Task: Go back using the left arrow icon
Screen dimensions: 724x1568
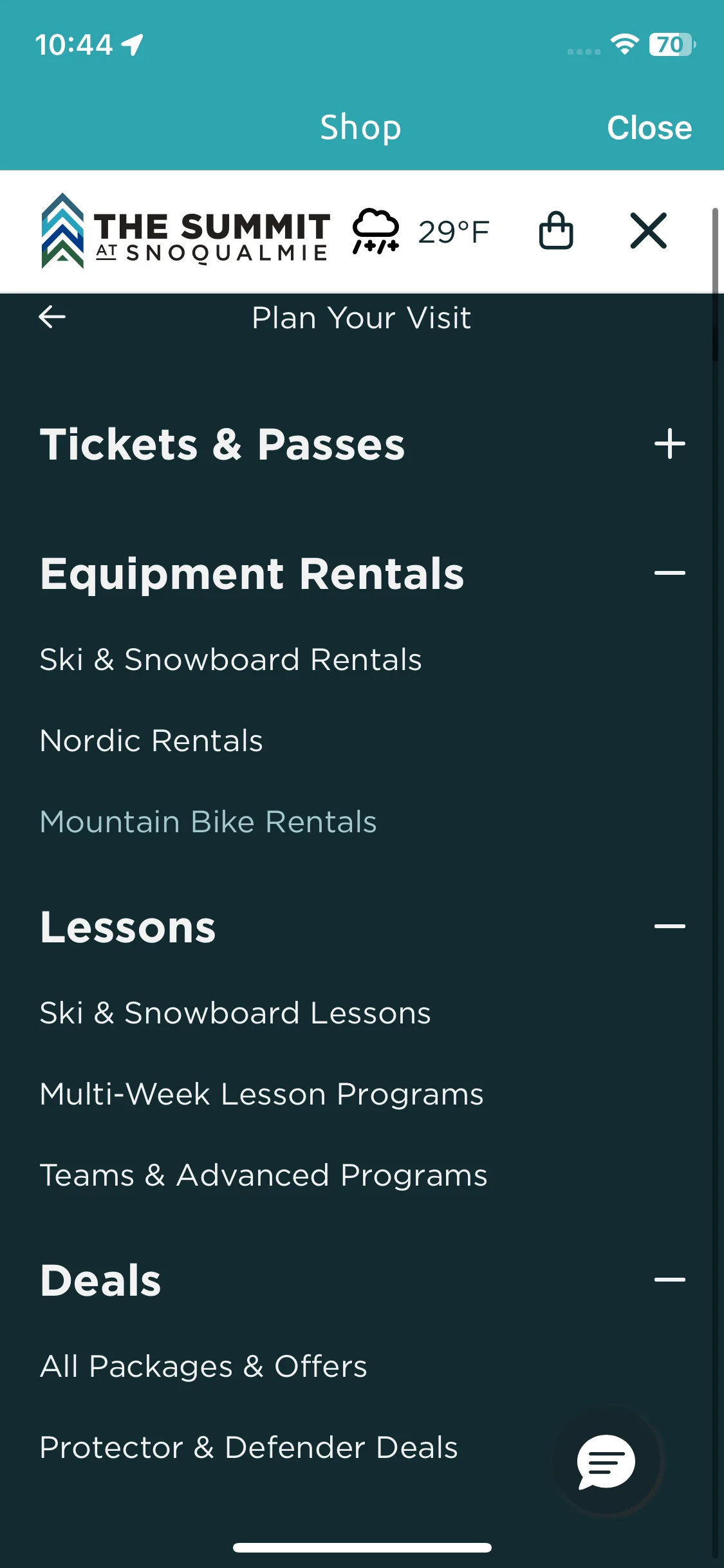Action: coord(52,317)
